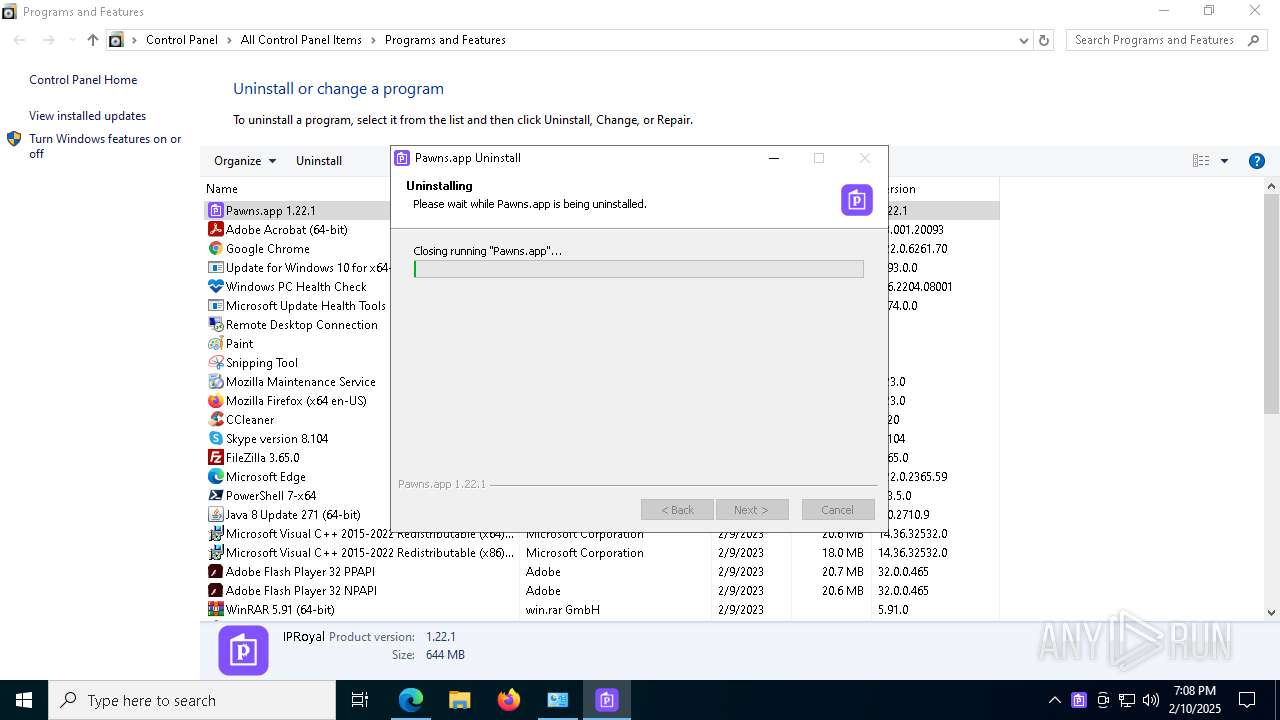Open the Organize dropdown menu

coord(245,161)
